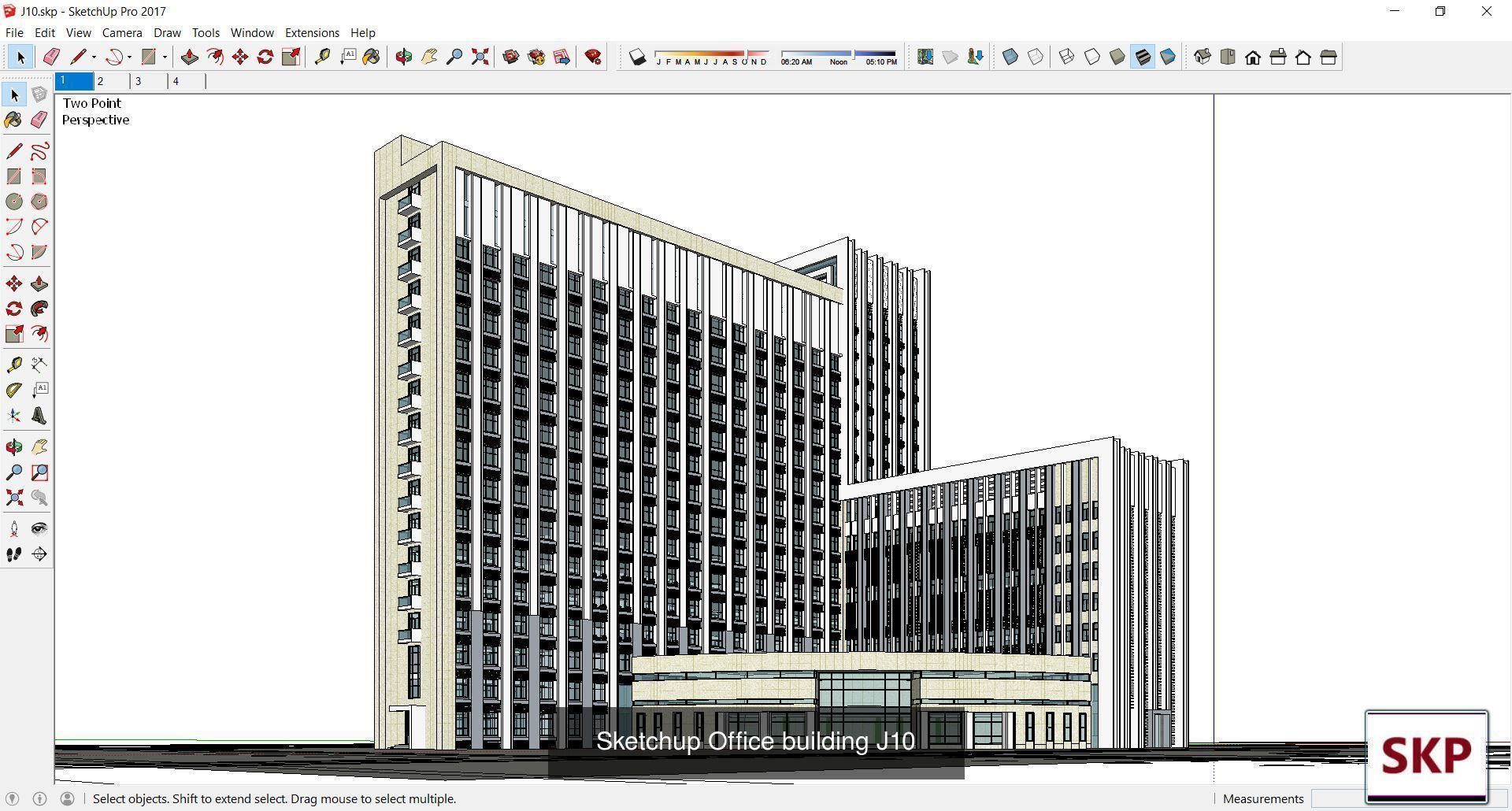Screen dimensions: 1512x811
Task: Select the Polygon tool
Action: pos(39,202)
